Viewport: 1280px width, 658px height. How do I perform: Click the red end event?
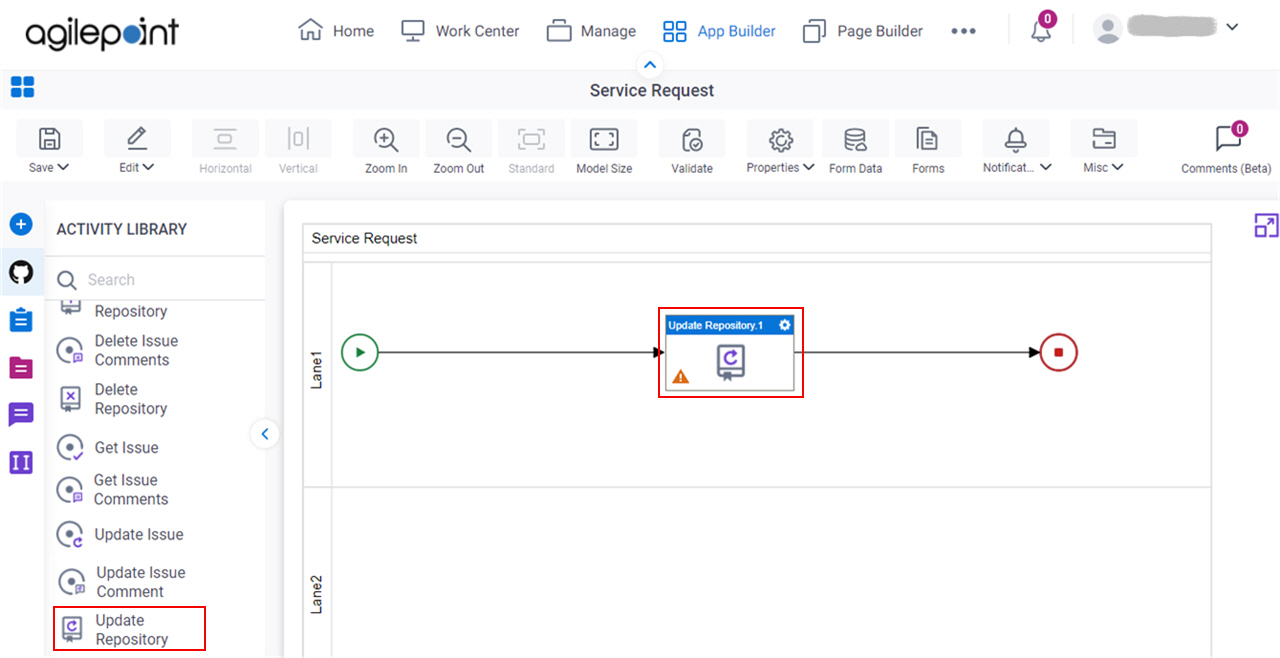1058,352
